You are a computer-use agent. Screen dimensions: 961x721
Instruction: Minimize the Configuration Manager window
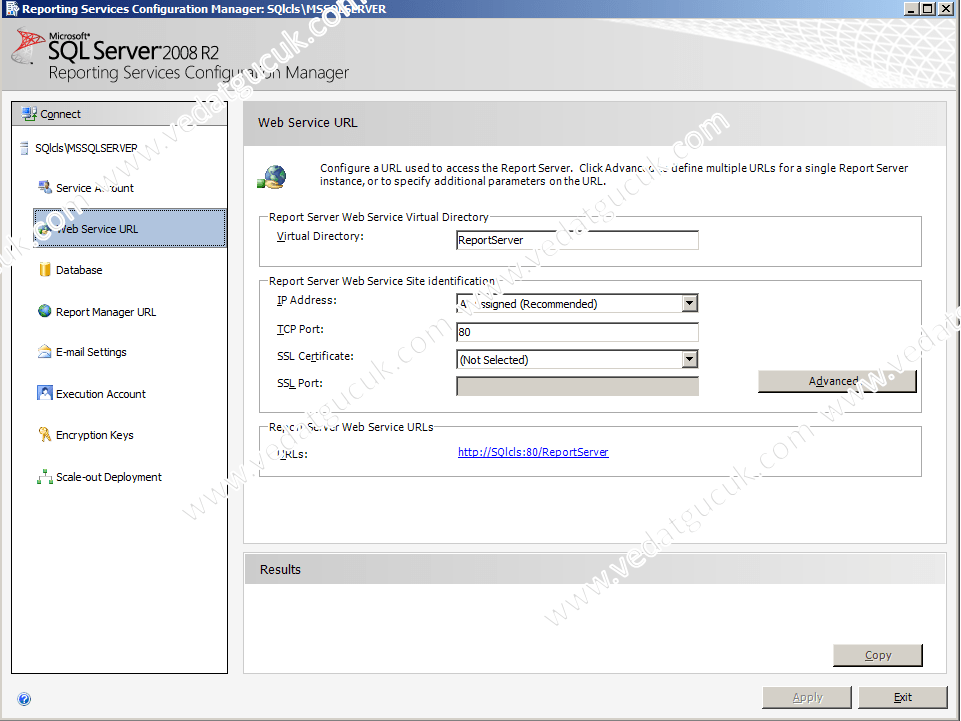(911, 9)
